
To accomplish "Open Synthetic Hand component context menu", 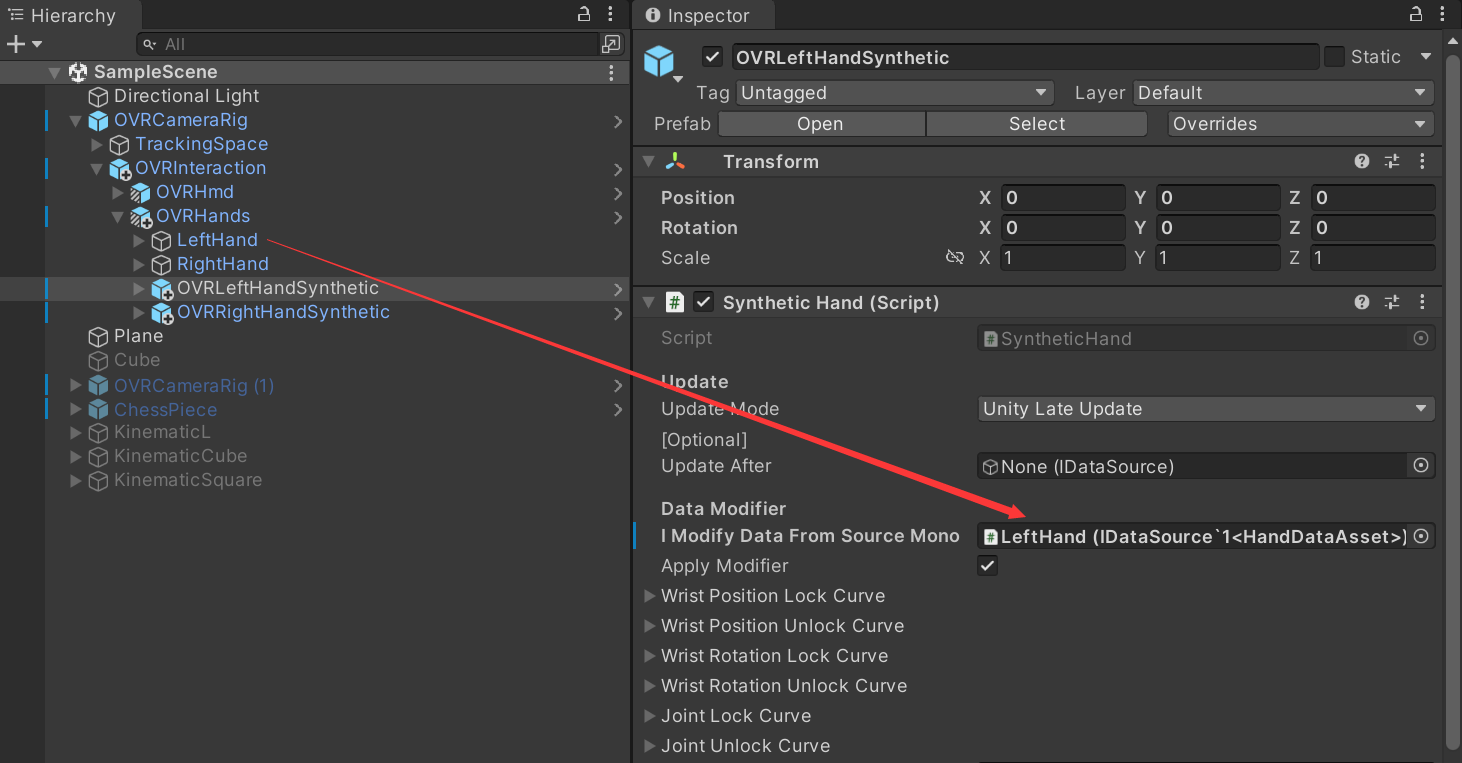I will pos(1422,302).
